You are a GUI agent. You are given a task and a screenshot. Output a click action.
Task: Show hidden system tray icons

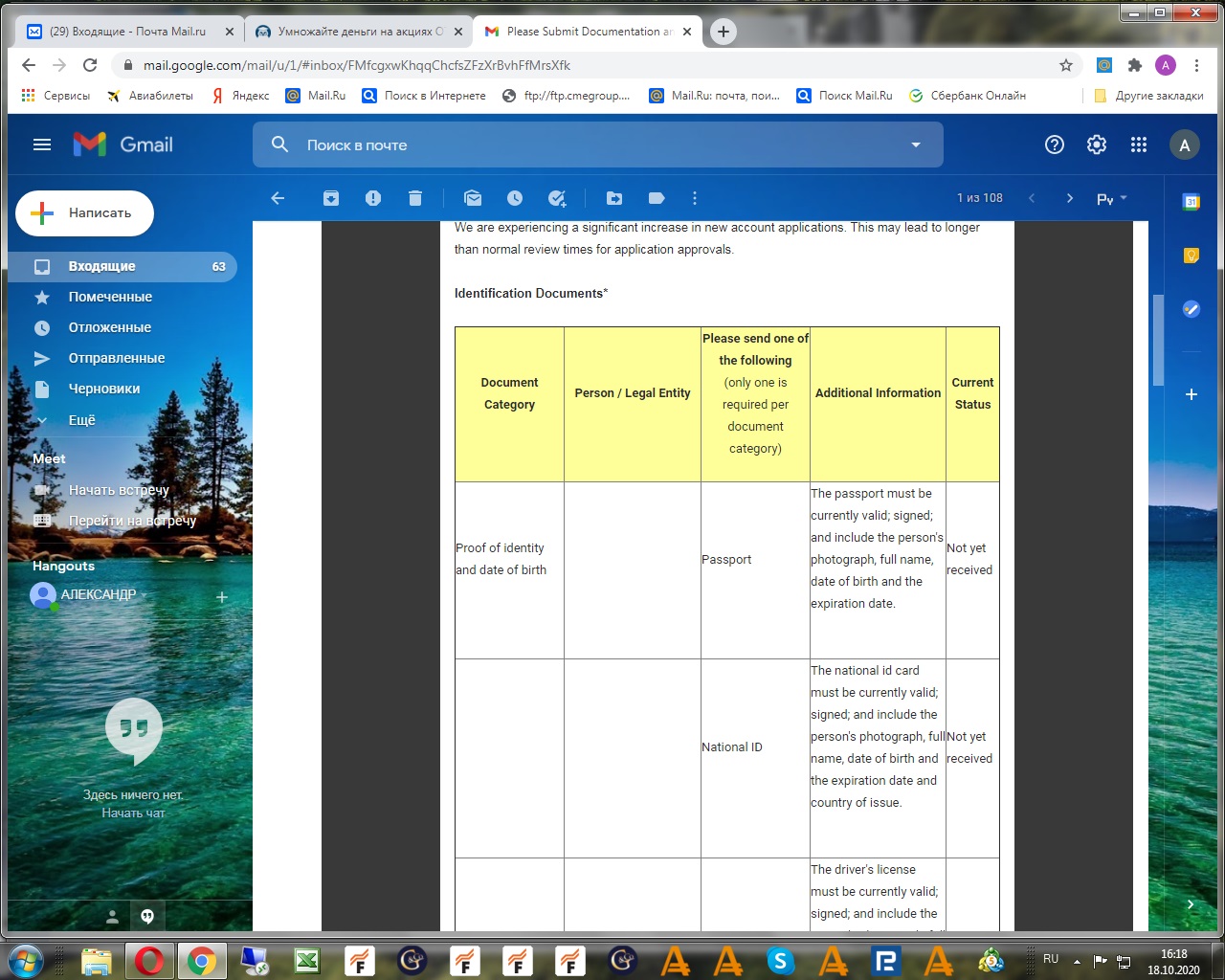1077,961
